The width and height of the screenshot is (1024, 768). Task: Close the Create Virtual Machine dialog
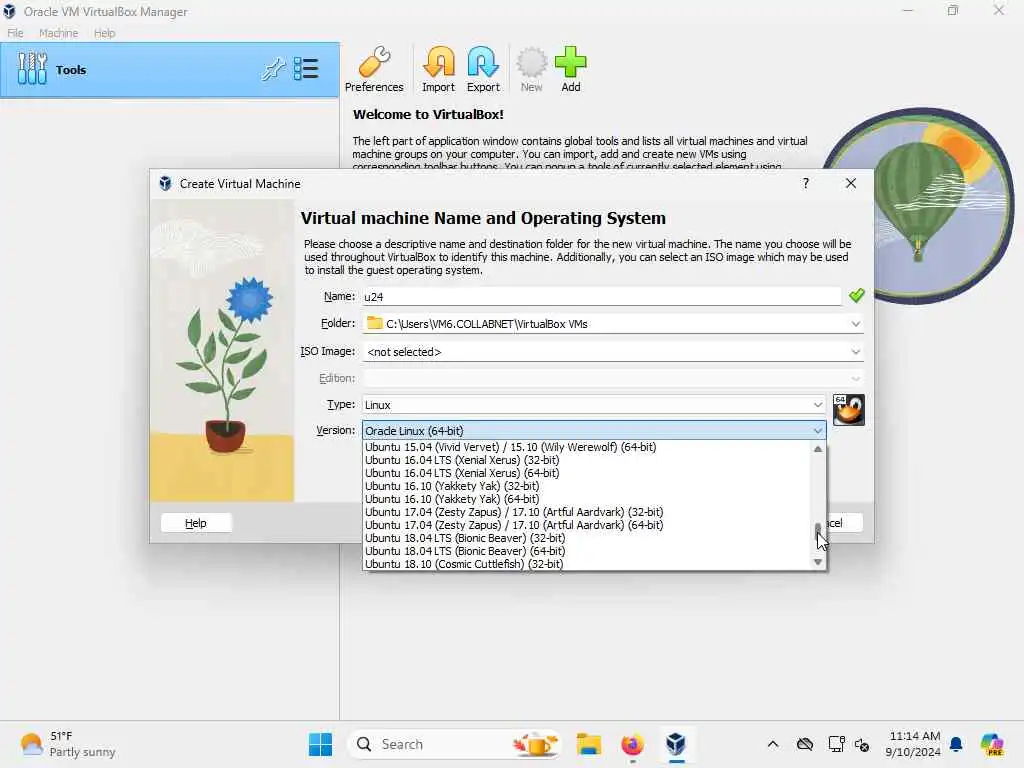850,184
